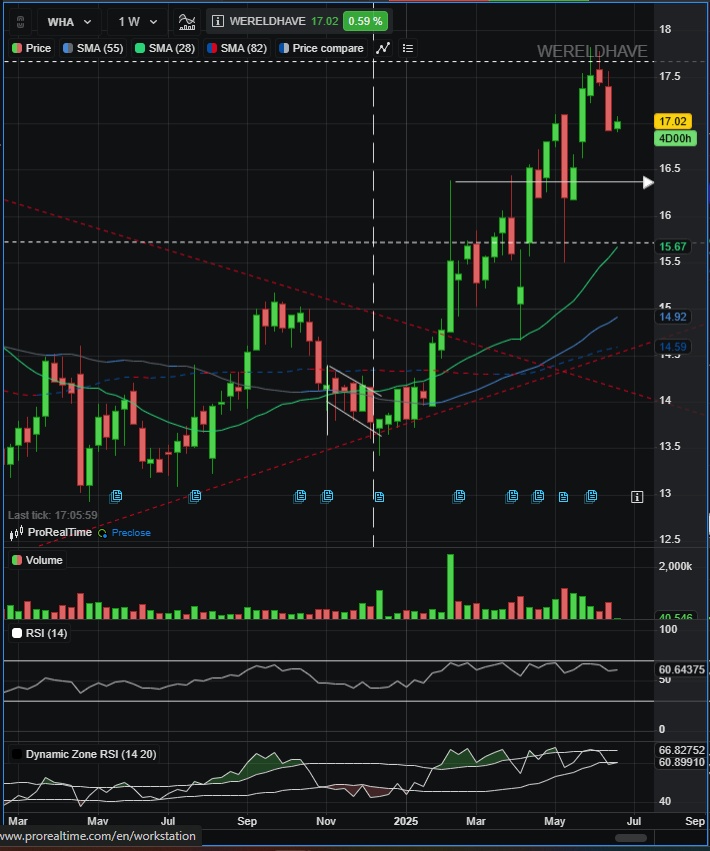Click the info square icon near 13 price
This screenshot has height=851, width=710.
pyautogui.click(x=637, y=497)
